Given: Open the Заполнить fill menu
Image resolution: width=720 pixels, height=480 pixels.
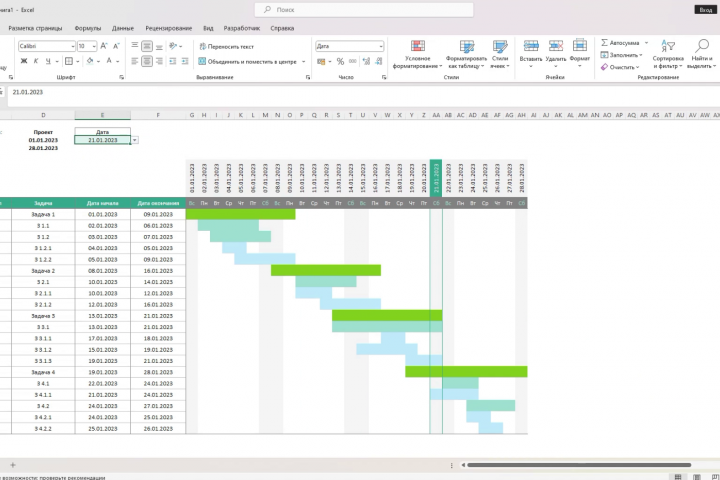Looking at the screenshot, I should coord(621,55).
